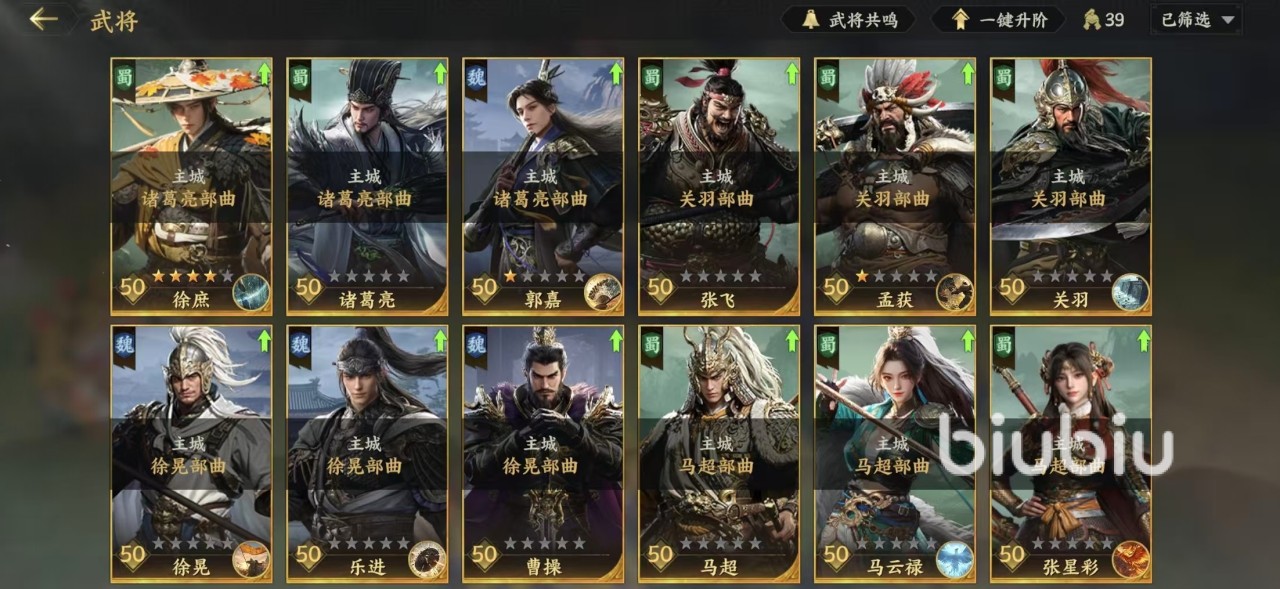Click 一键升阶 one-tap promote button
This screenshot has width=1280, height=589.
click(x=1001, y=19)
